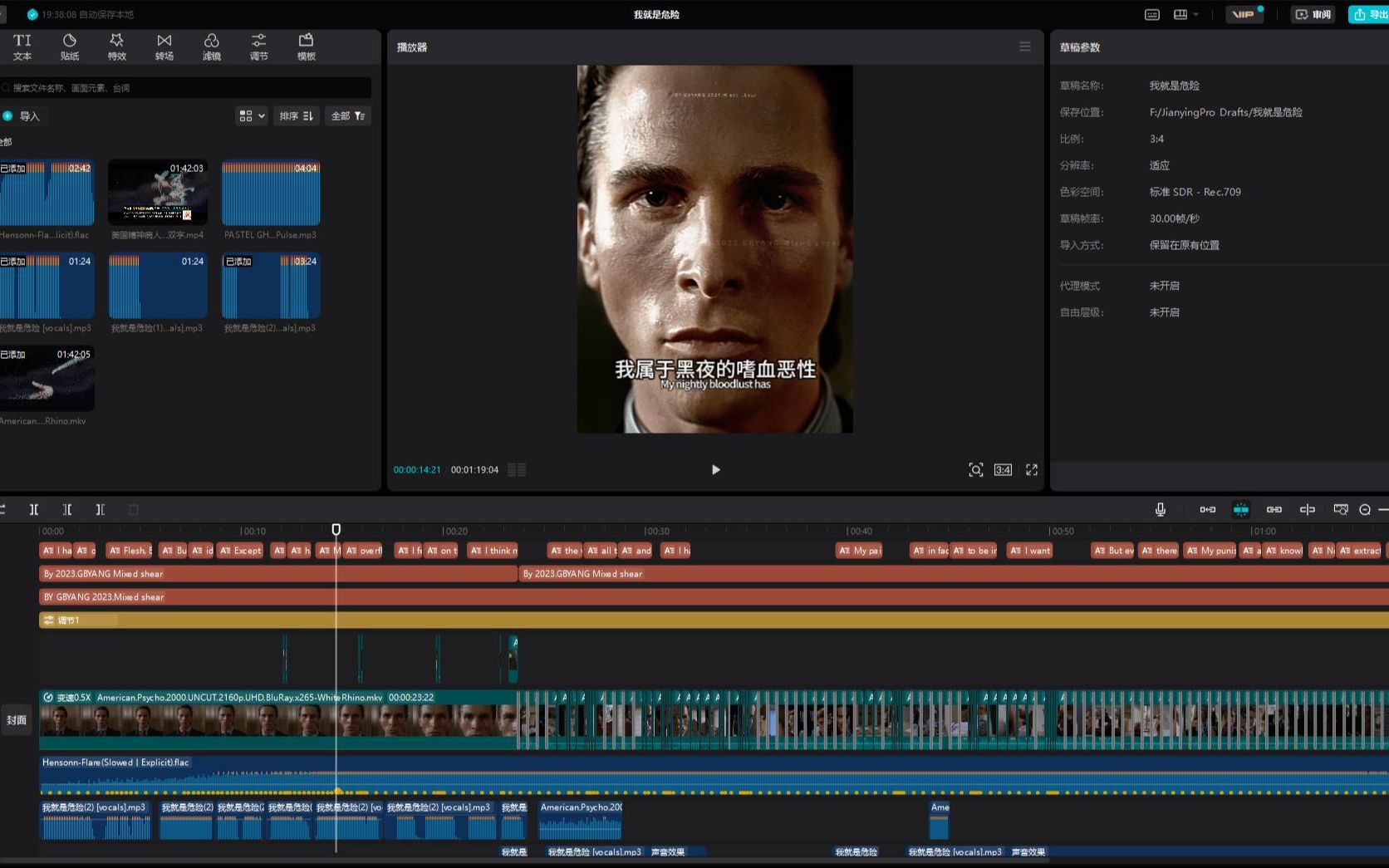Click the split-at-playhead tool in timeline toolbar
1389x868 pixels.
click(34, 509)
